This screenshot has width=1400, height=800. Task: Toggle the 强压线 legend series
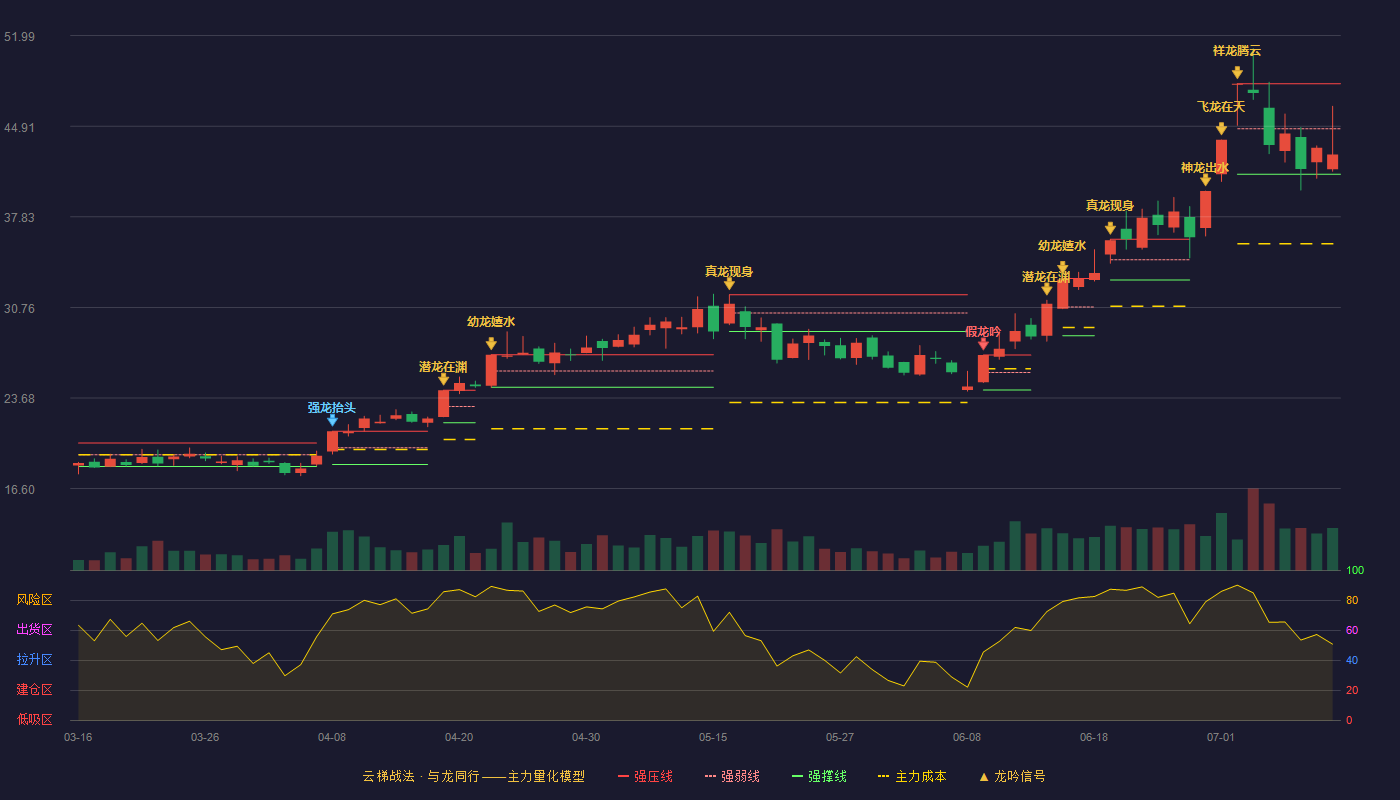[645, 776]
